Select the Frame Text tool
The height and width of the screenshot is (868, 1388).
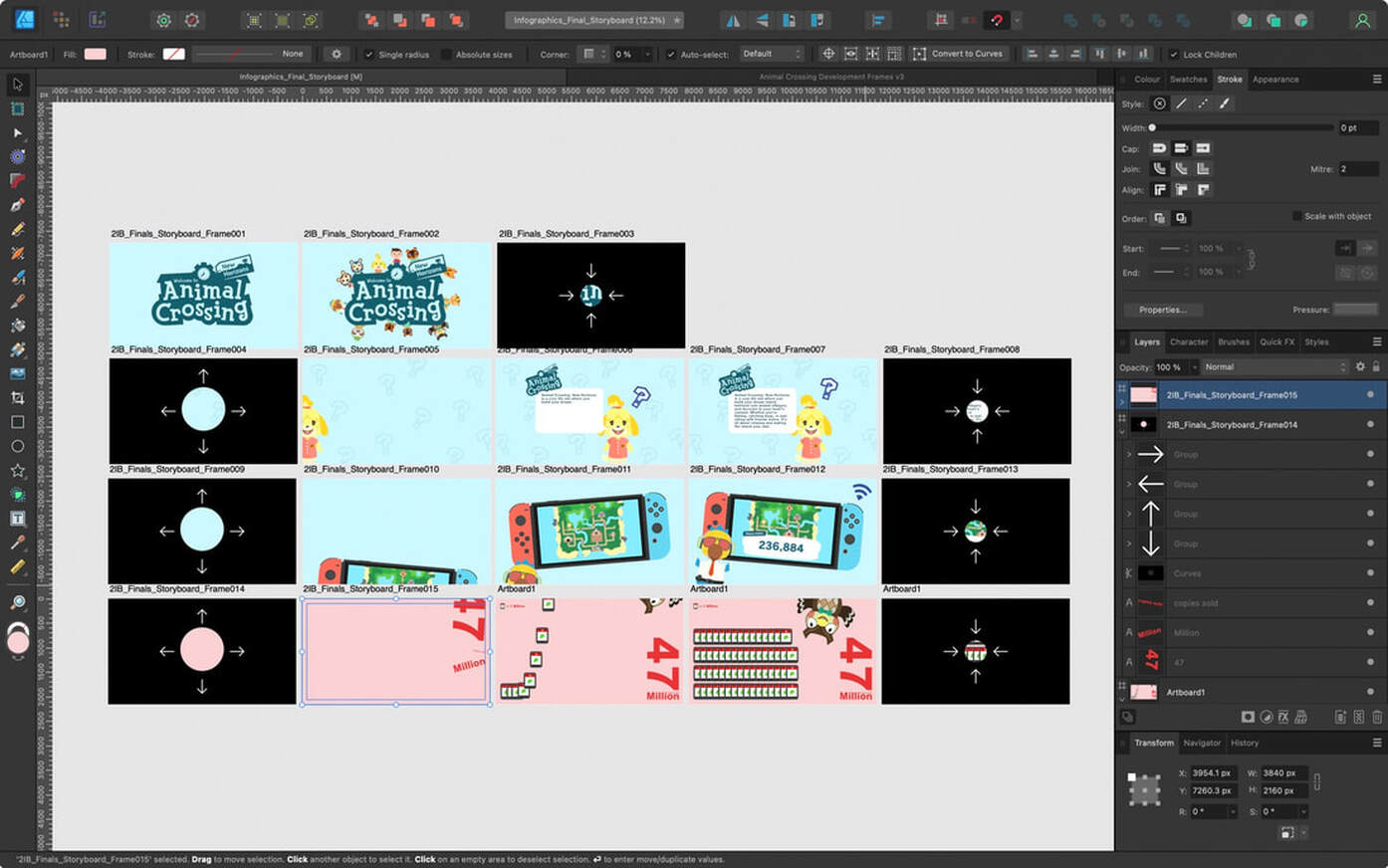click(18, 519)
